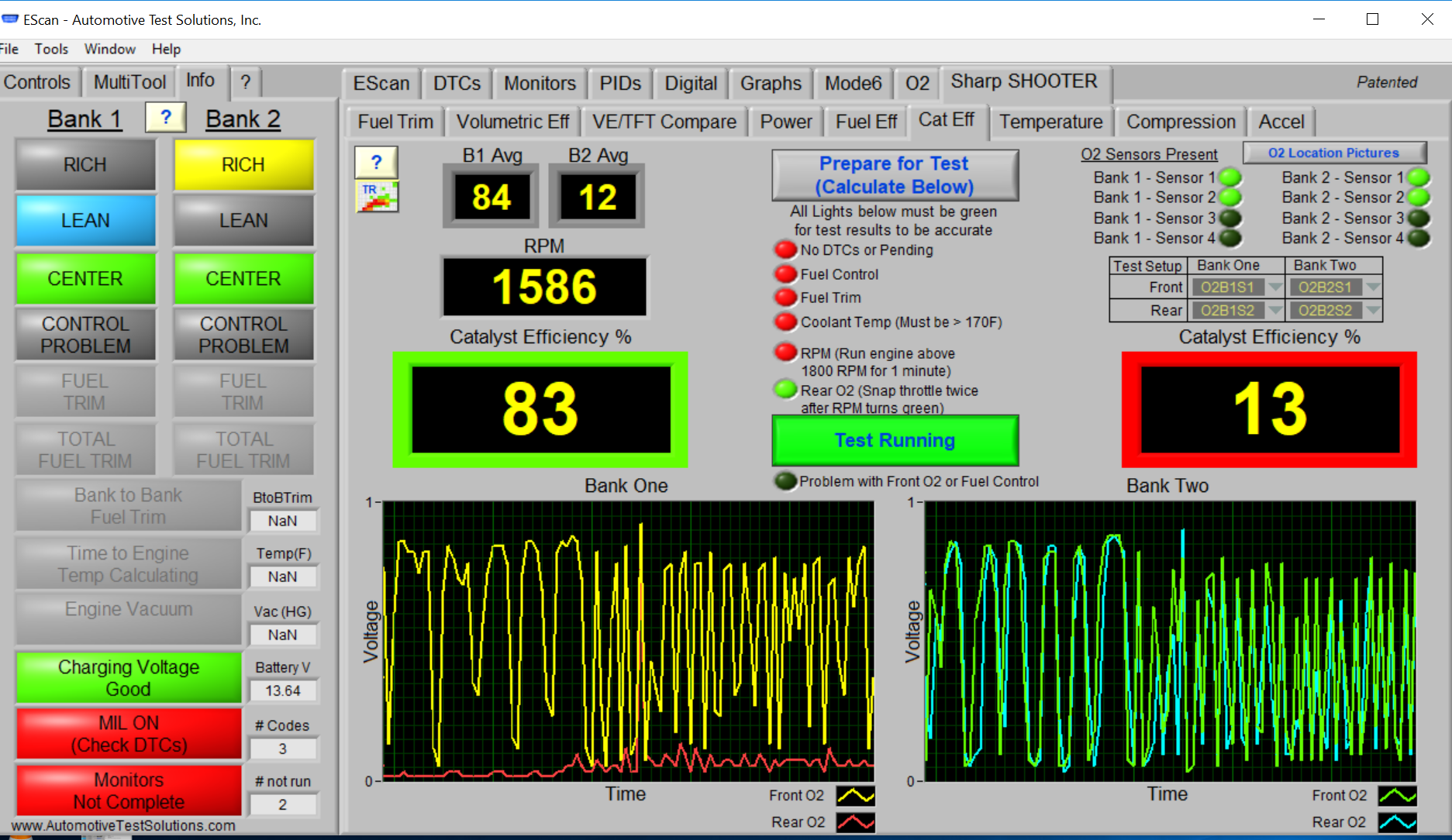
Task: Select the VE/TFT Compare sub-tab
Action: [x=664, y=122]
